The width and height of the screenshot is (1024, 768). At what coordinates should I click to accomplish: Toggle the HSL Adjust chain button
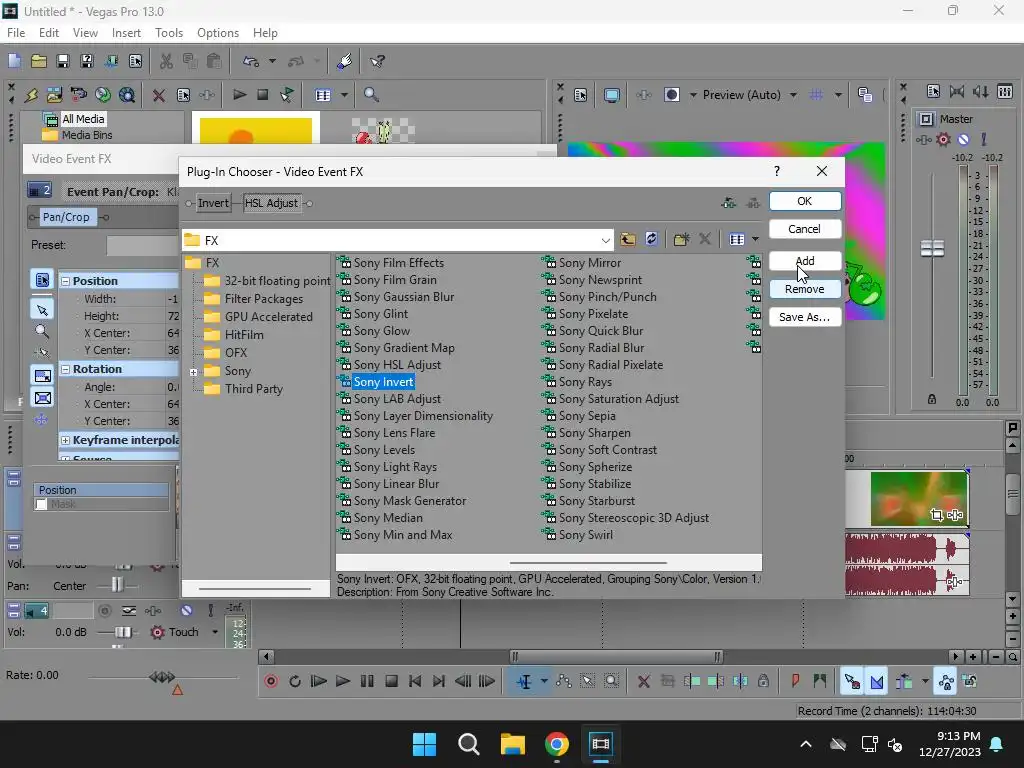[x=271, y=203]
